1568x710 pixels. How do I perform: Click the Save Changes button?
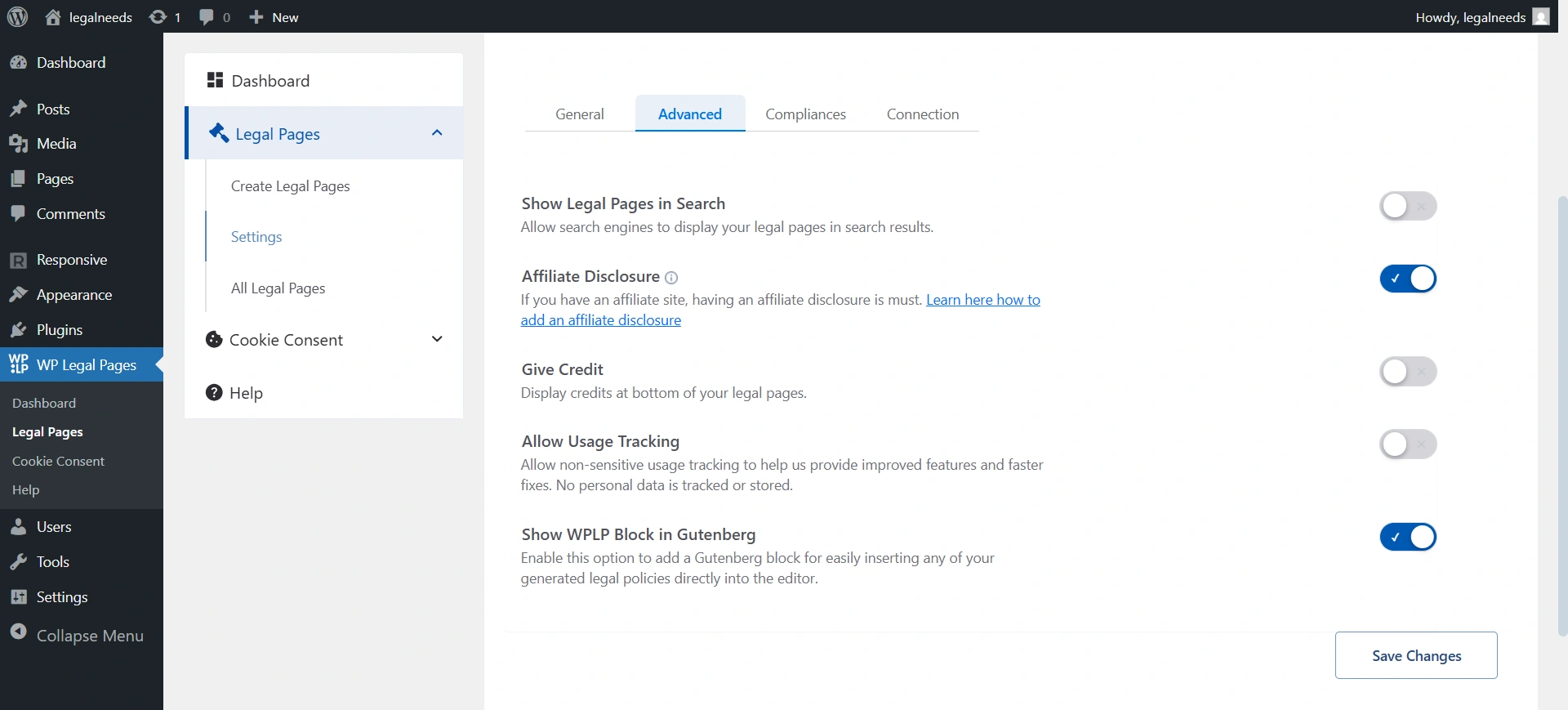pyautogui.click(x=1415, y=655)
